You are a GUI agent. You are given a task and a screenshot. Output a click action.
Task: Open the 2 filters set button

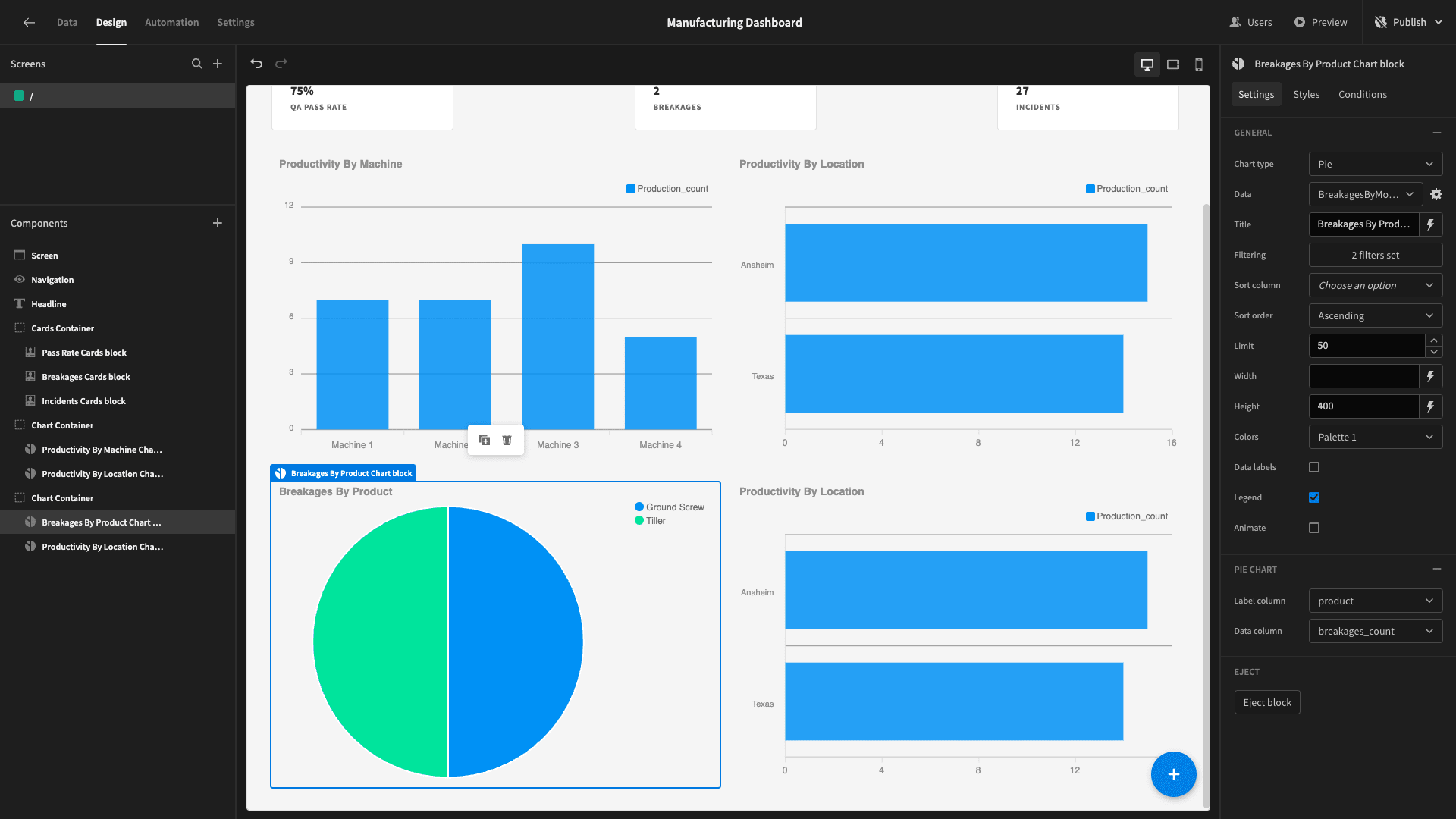1376,255
